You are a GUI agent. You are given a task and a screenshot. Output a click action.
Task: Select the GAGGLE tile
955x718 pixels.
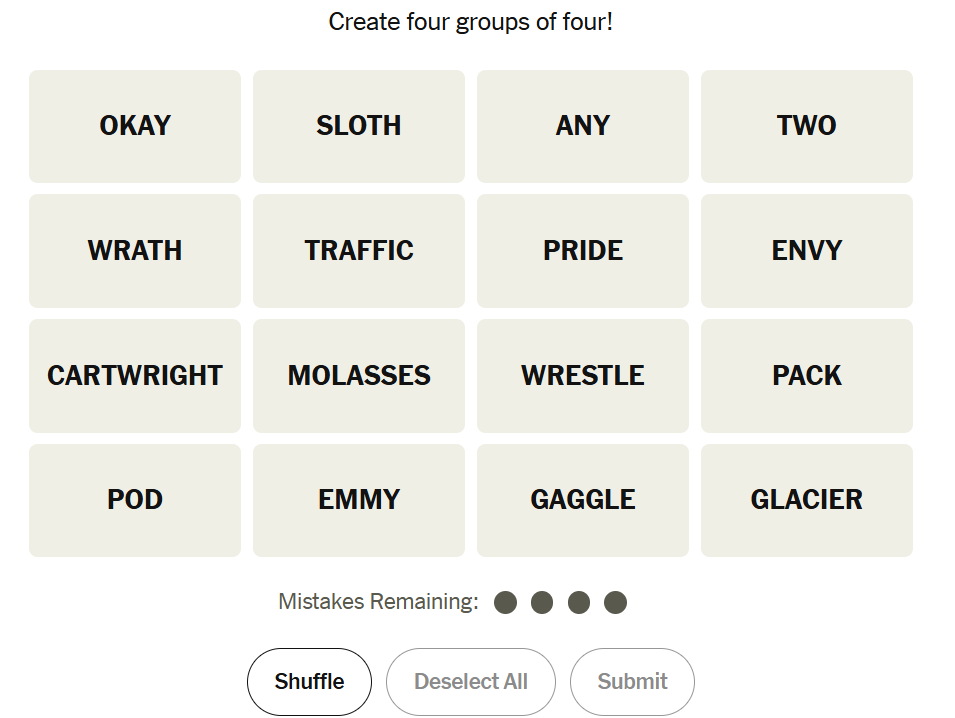click(583, 500)
